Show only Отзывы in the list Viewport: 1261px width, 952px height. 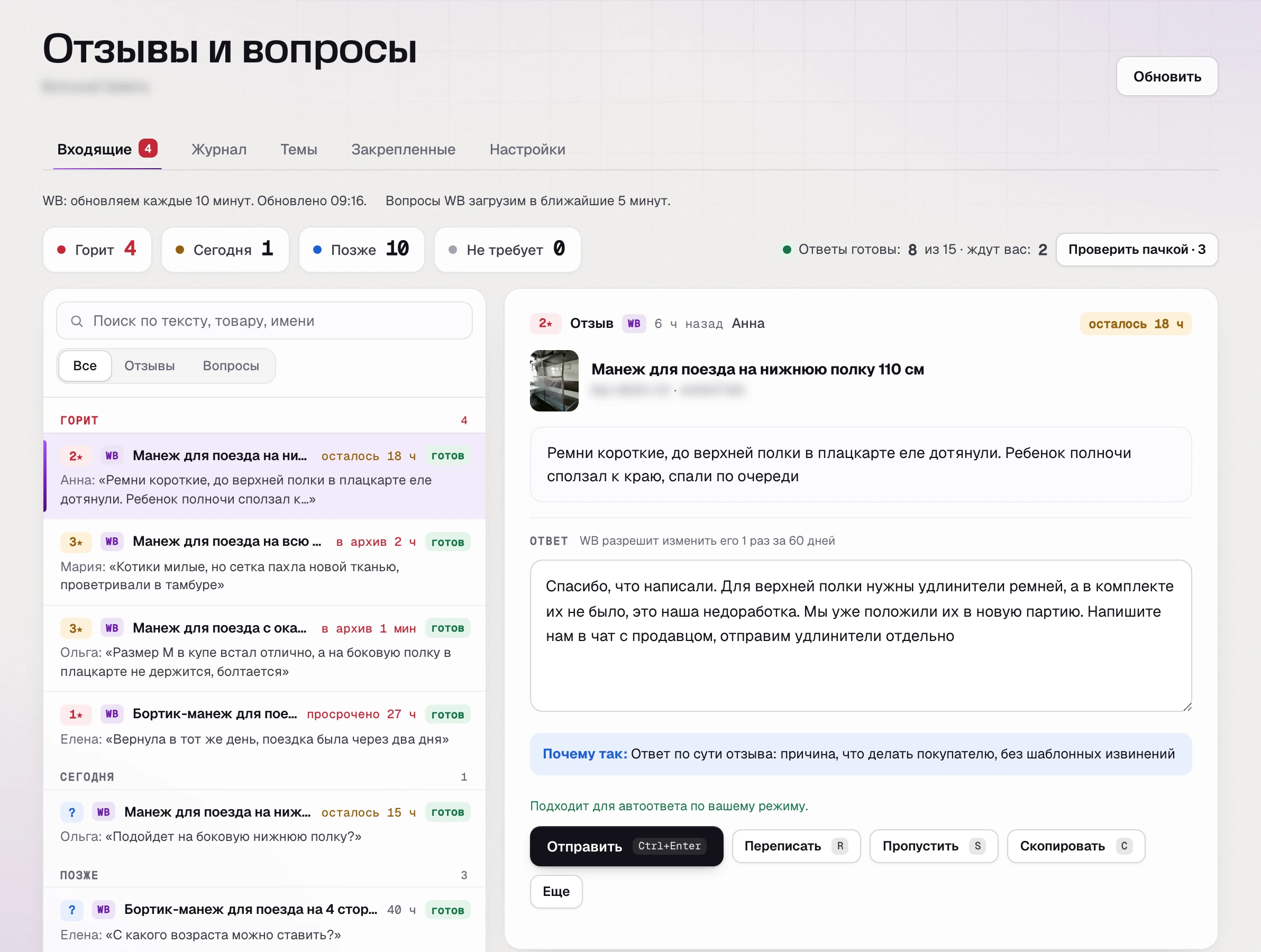pos(149,366)
